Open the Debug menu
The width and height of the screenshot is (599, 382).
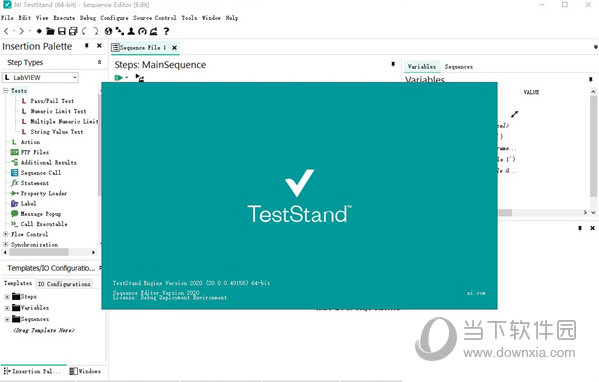pos(87,18)
